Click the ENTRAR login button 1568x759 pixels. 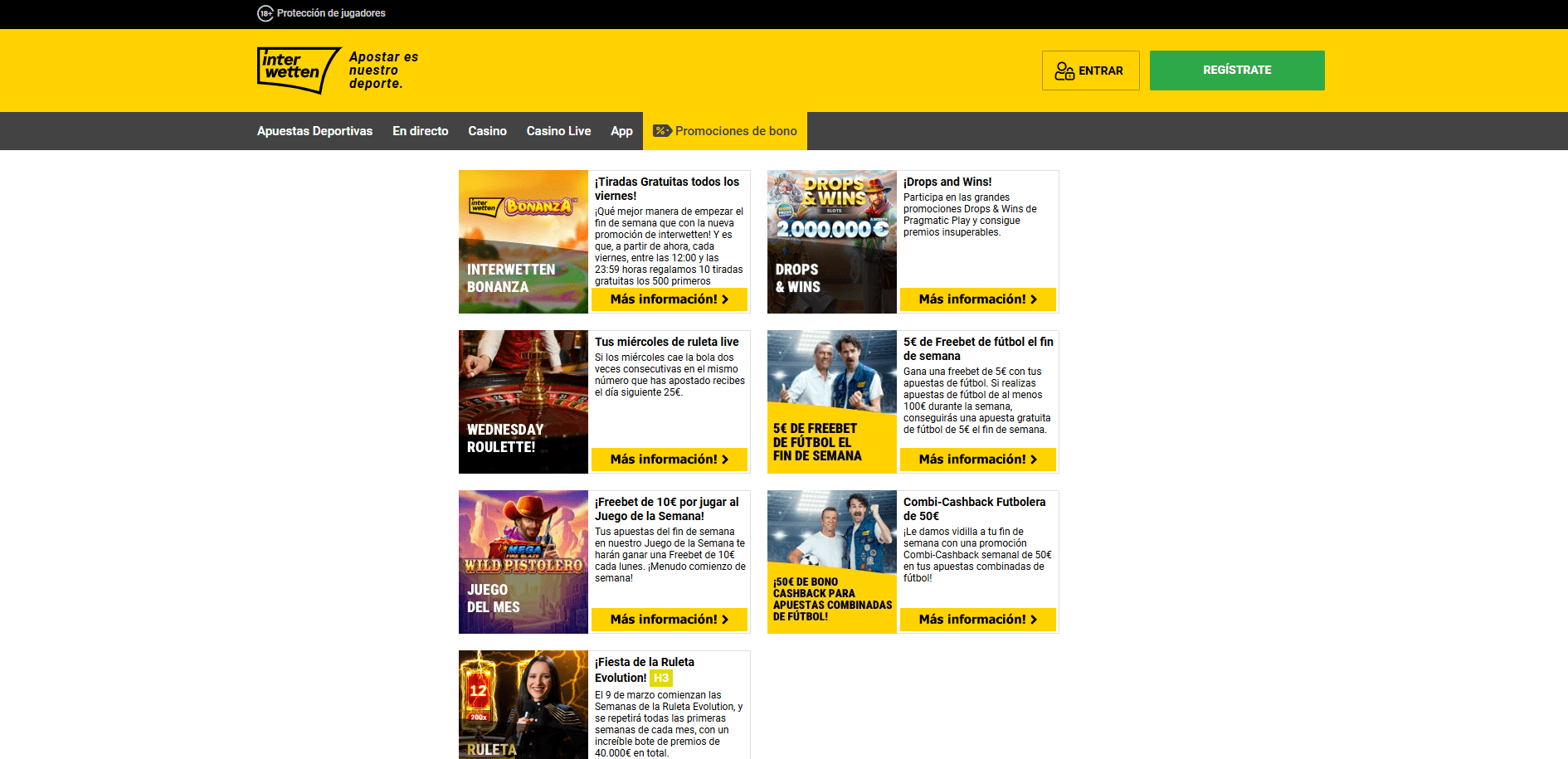1090,71
